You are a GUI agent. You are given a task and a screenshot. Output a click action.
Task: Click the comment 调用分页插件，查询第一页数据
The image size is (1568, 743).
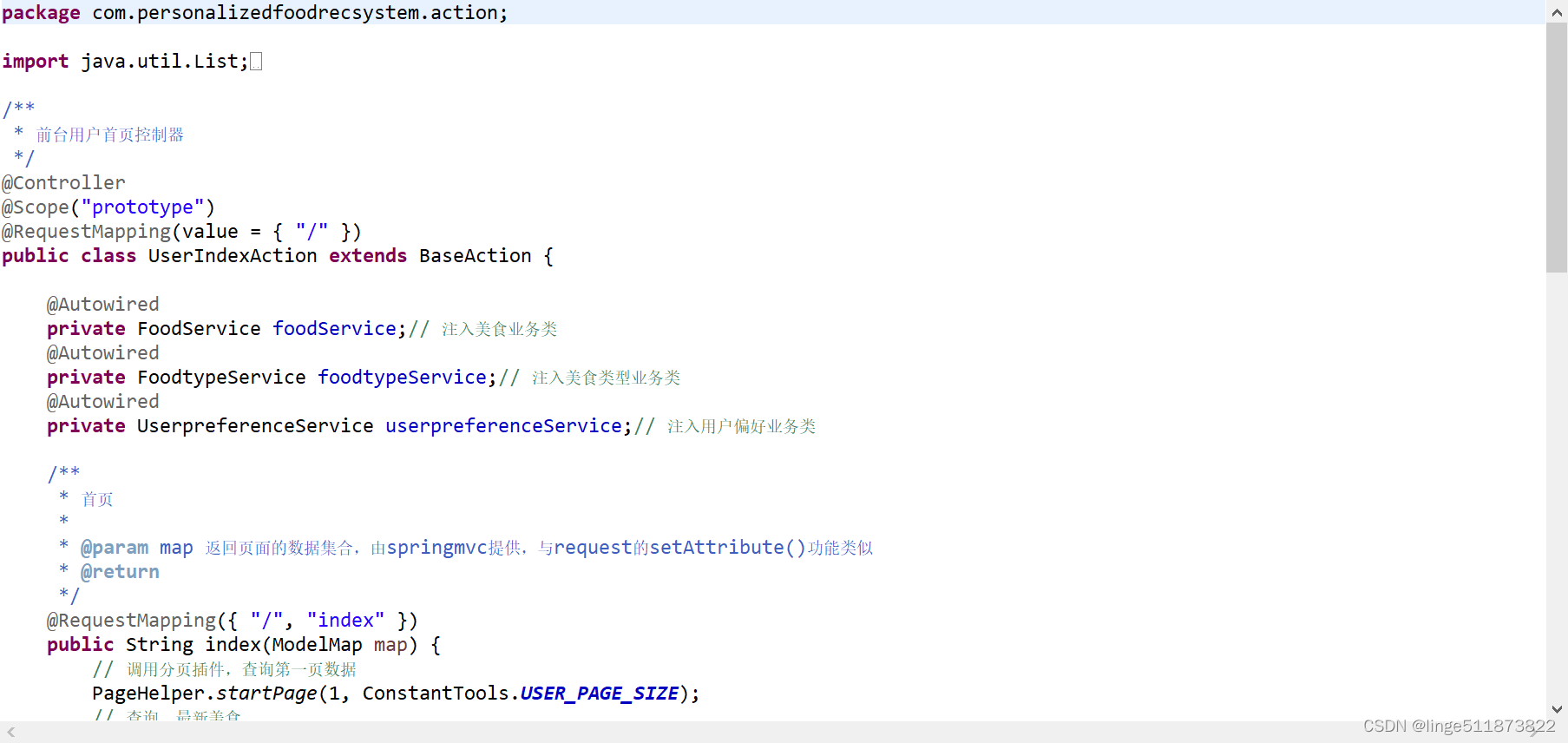(241, 669)
